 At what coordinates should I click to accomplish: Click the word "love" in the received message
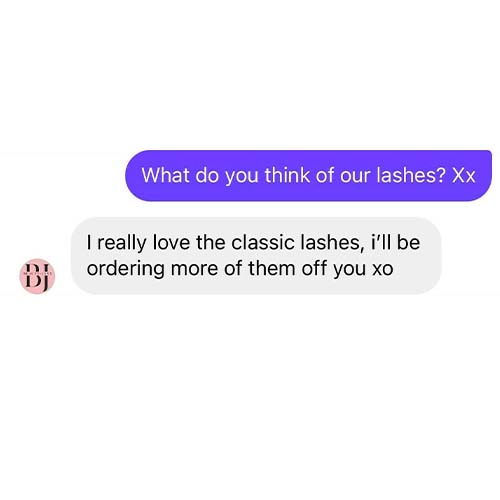pyautogui.click(x=171, y=242)
